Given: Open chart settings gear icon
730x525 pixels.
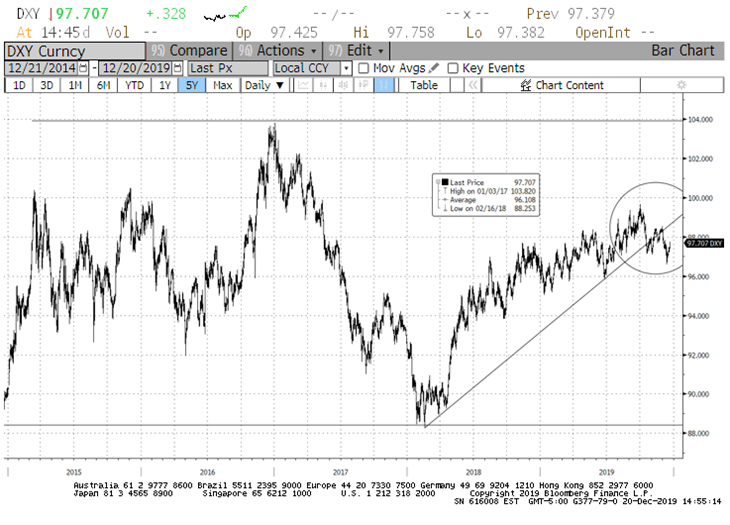Looking at the screenshot, I should click(680, 85).
